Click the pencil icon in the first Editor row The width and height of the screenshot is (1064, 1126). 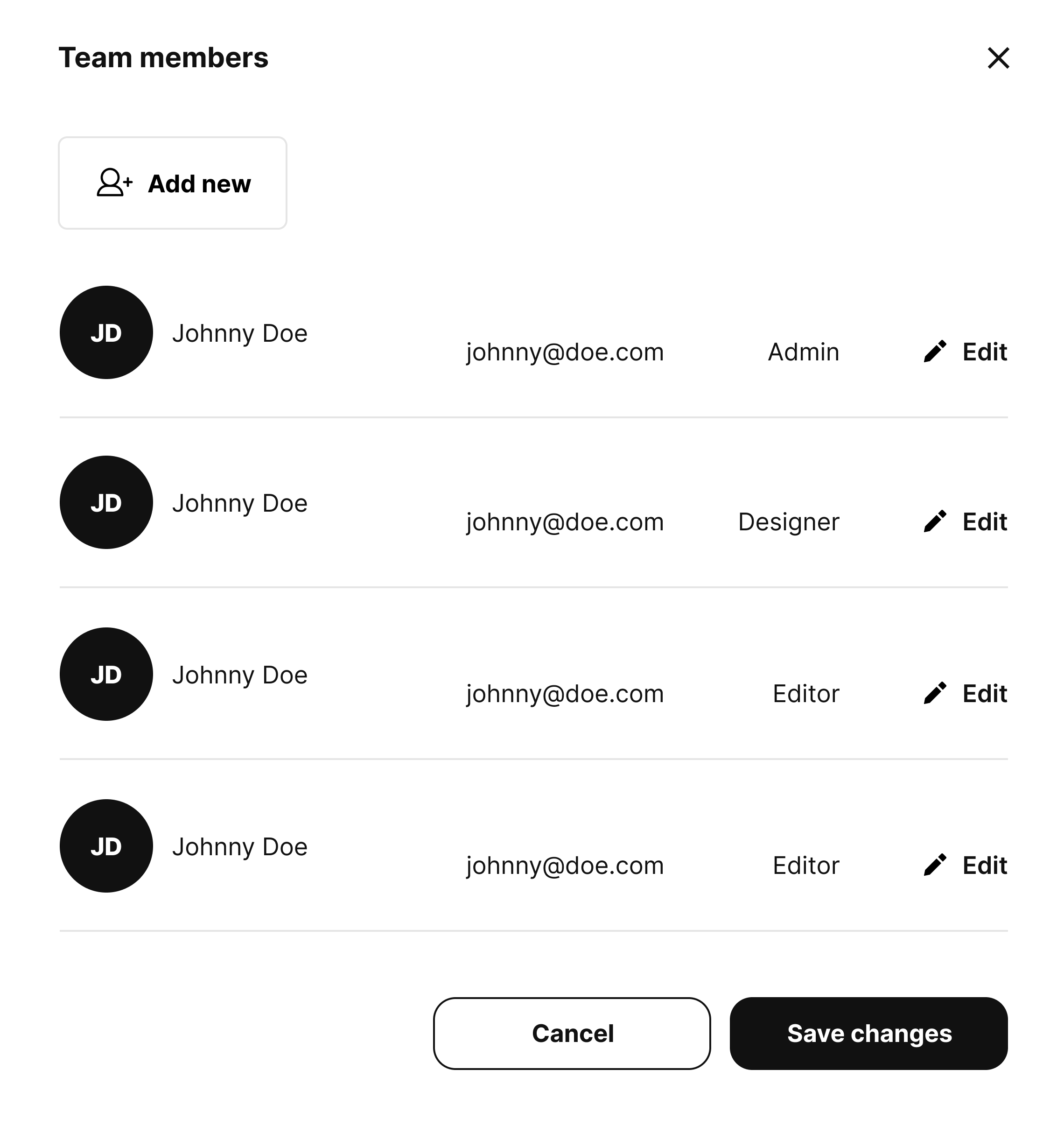935,693
